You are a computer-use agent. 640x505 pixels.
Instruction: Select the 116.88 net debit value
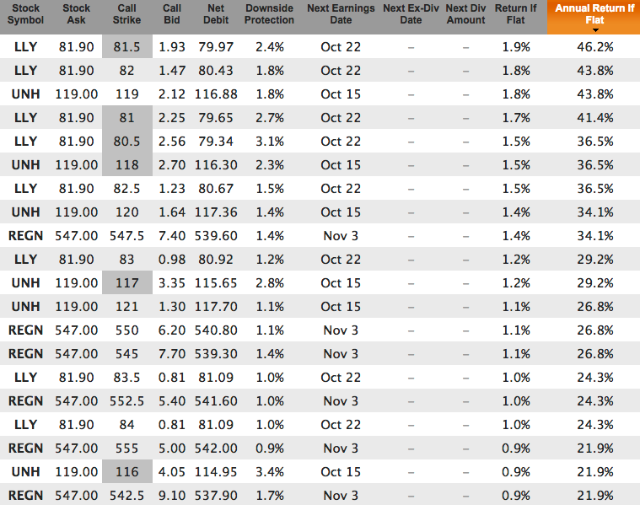[x=216, y=94]
